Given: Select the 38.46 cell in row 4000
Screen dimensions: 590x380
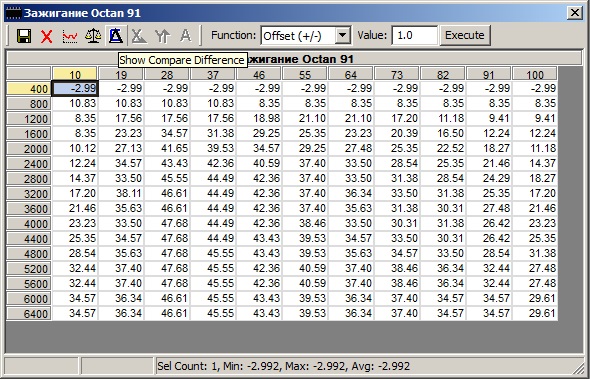Looking at the screenshot, I should click(305, 223).
